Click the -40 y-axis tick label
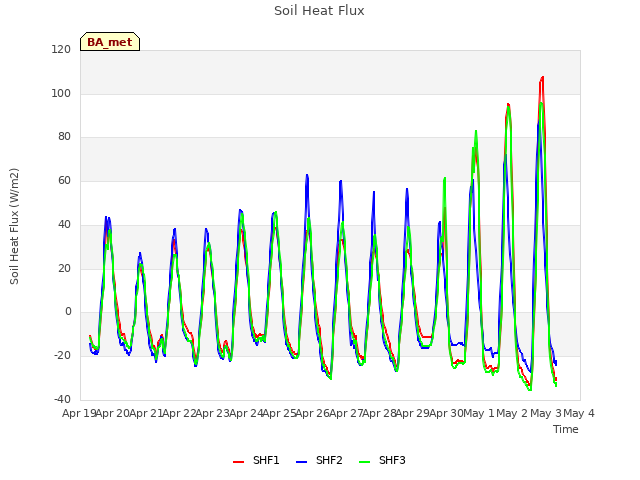This screenshot has width=640, height=480. pos(62,399)
